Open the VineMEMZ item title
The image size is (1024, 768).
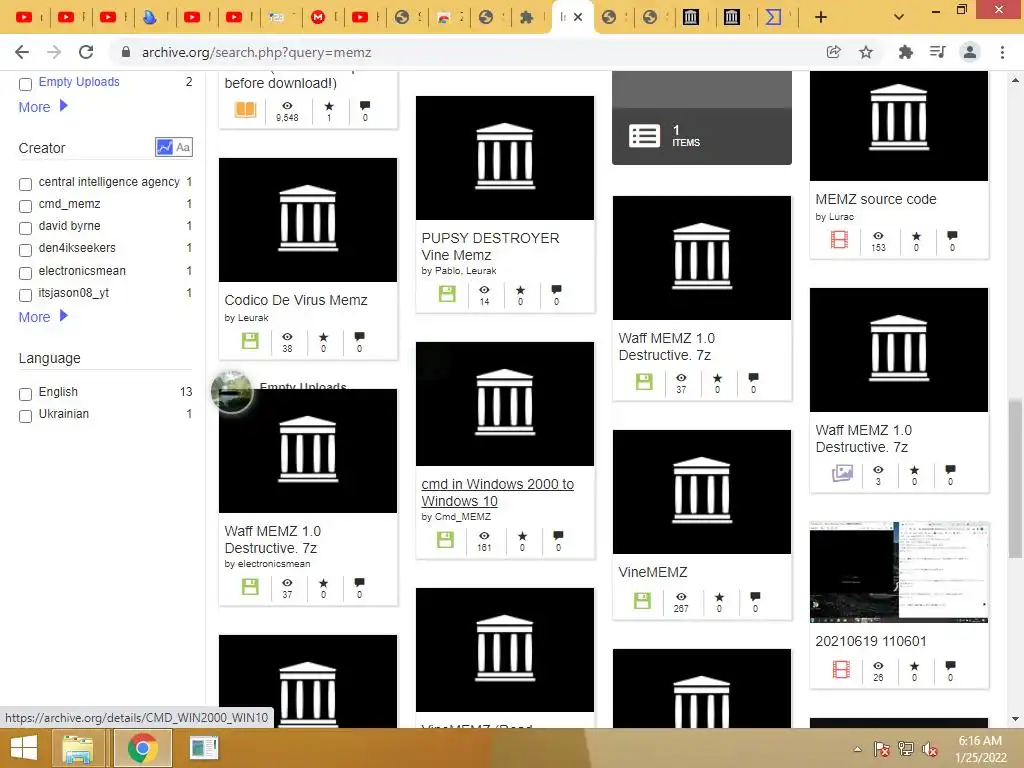tap(652, 572)
